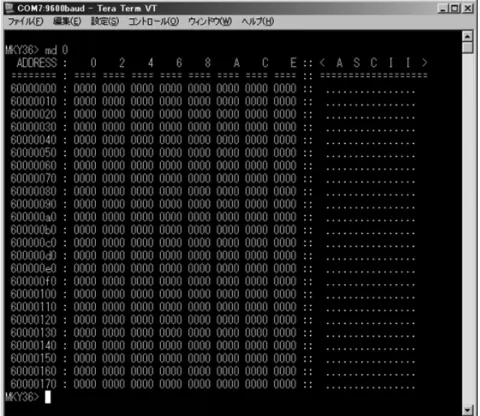480x416 pixels.
Task: Open the 編集(E) menu
Action: pos(67,22)
